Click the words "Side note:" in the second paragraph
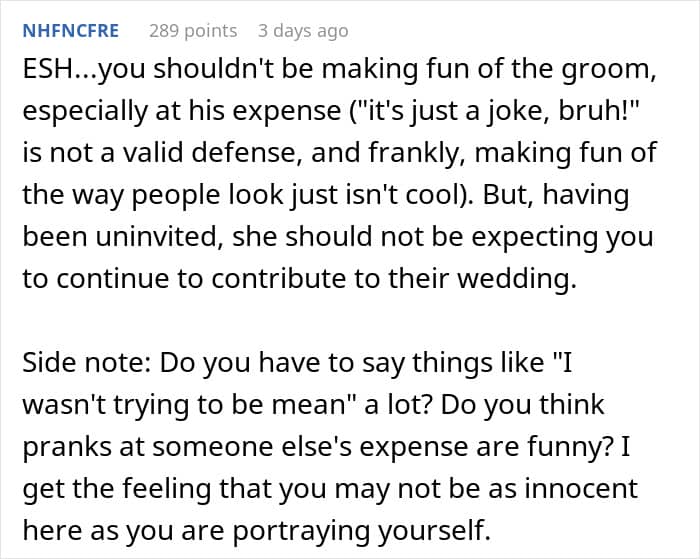Image resolution: width=700 pixels, height=559 pixels. pos(87,362)
